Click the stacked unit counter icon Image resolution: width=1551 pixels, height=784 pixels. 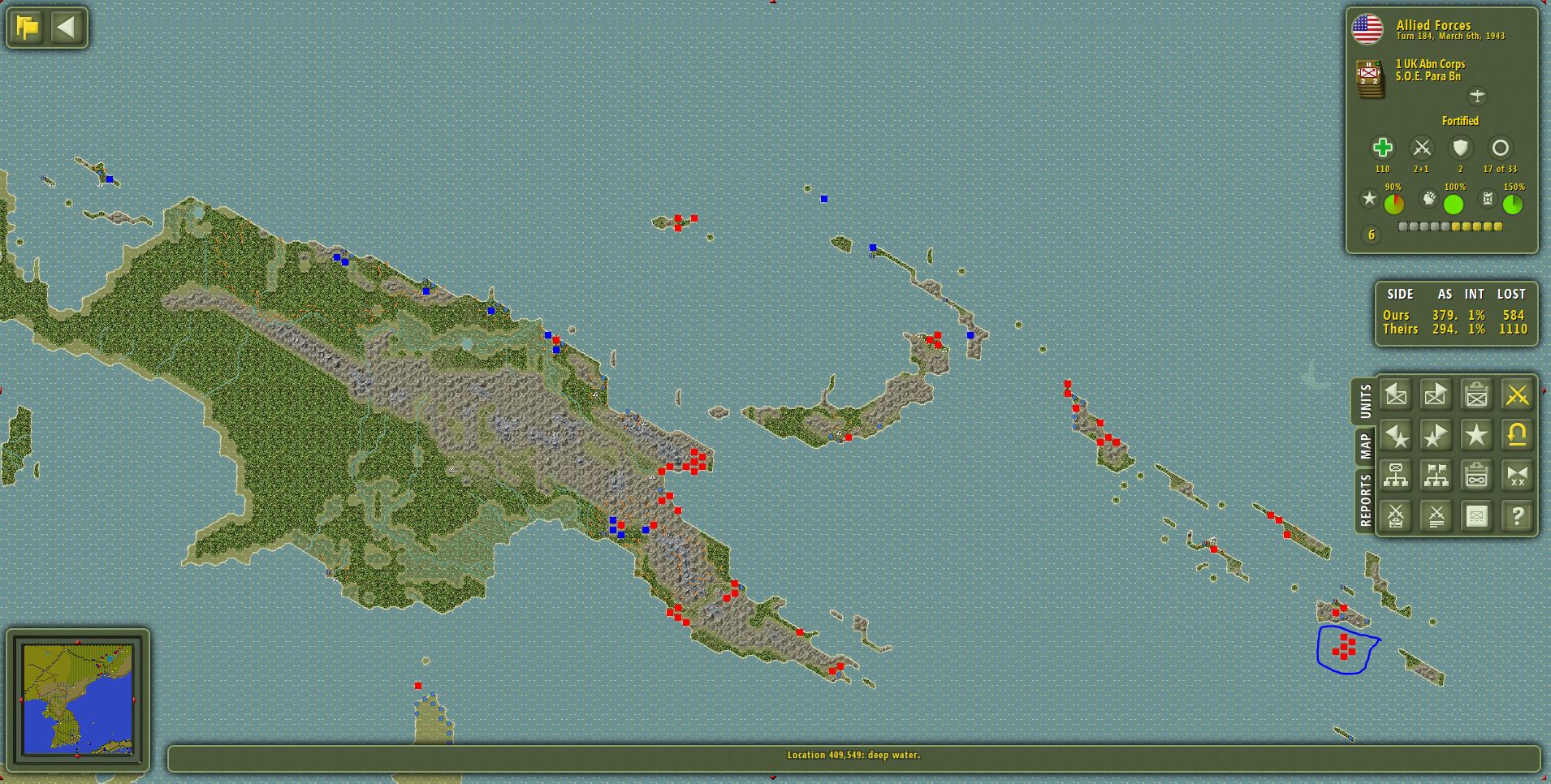[x=1370, y=79]
